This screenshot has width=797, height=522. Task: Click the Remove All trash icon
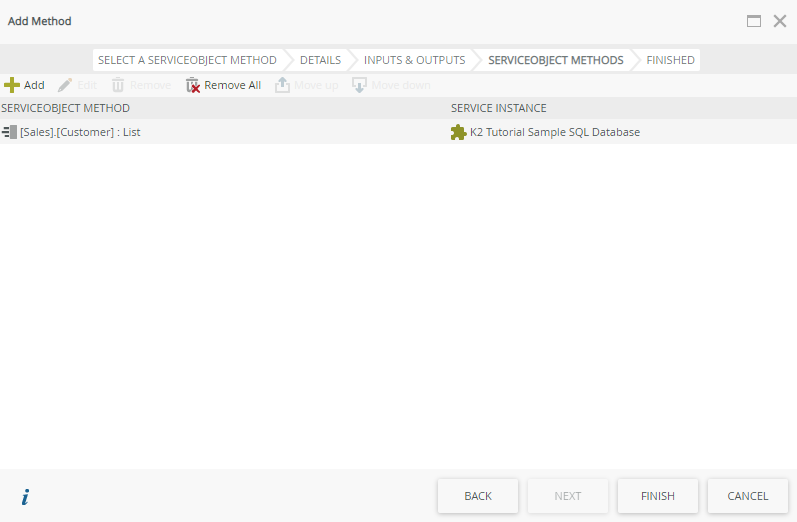coord(193,85)
